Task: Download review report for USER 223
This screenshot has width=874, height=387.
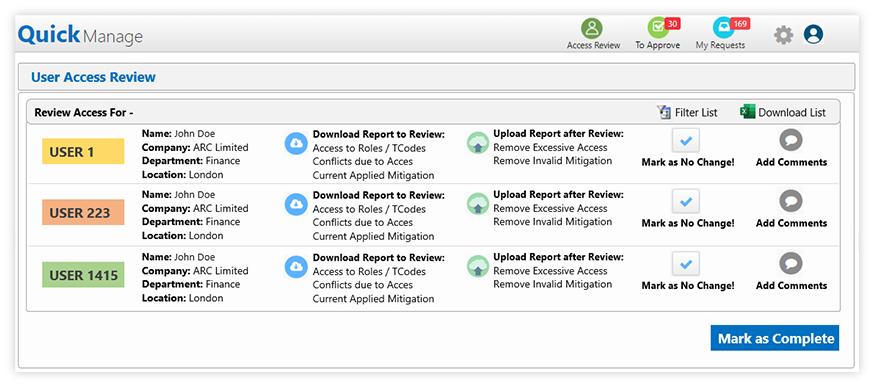Action: point(296,204)
